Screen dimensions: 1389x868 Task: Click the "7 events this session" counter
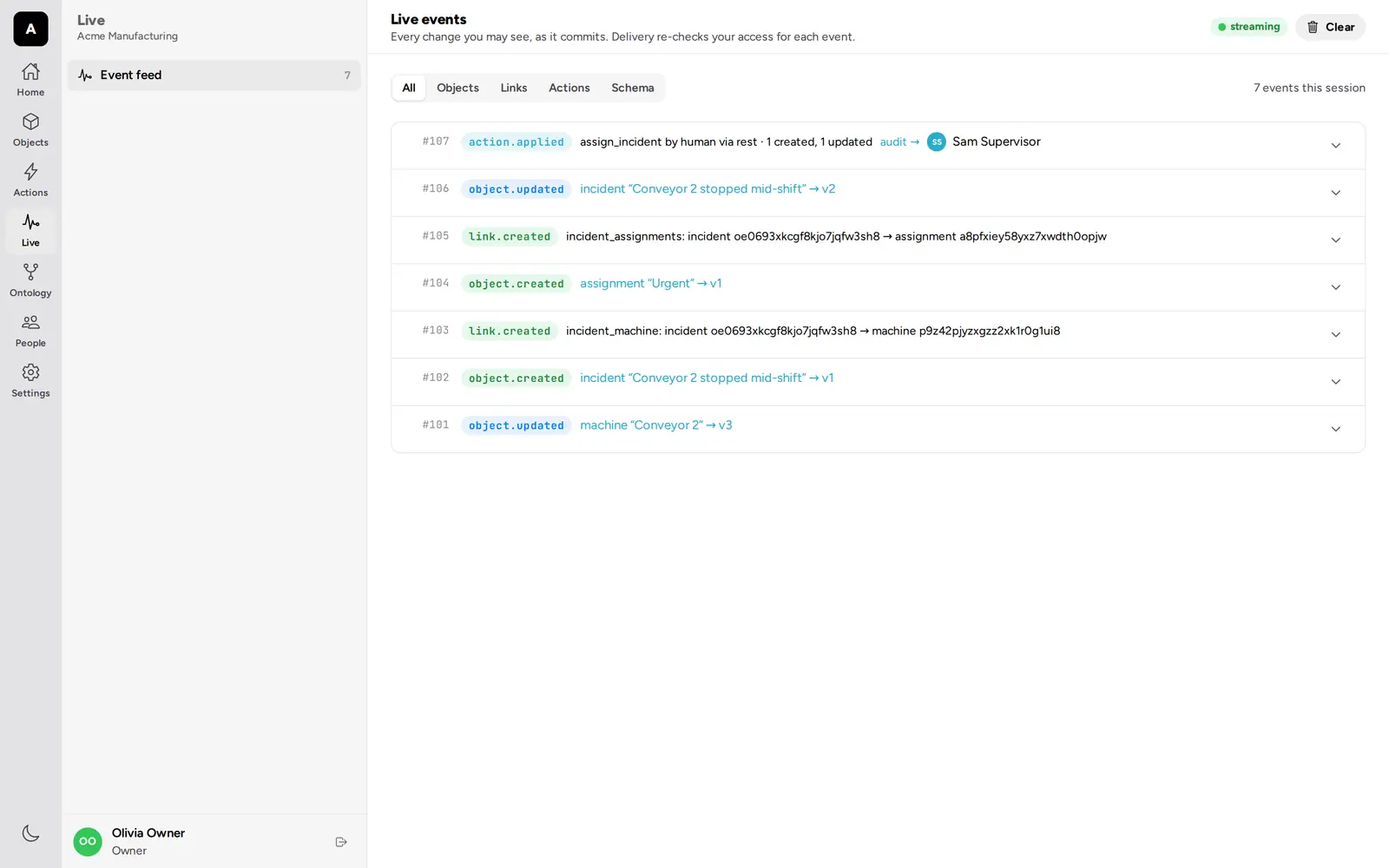[x=1309, y=88]
